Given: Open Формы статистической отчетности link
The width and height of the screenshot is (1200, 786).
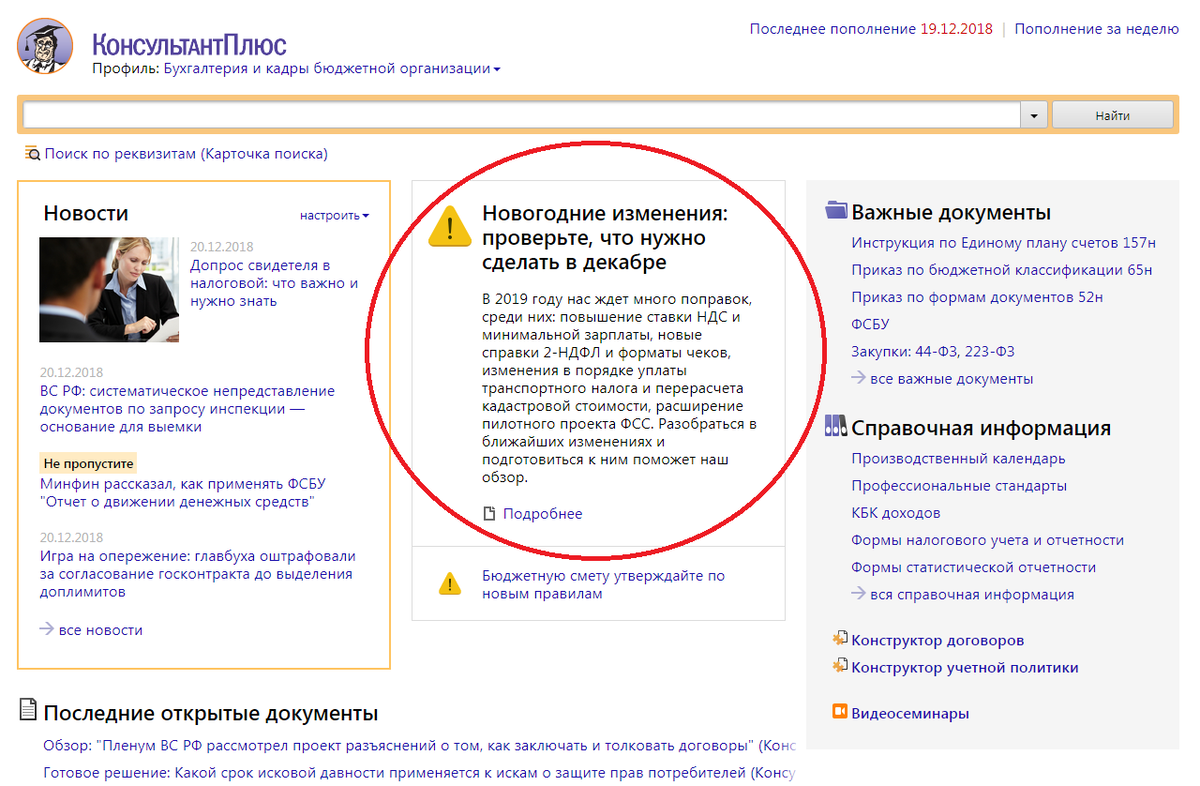Looking at the screenshot, I should (x=973, y=567).
